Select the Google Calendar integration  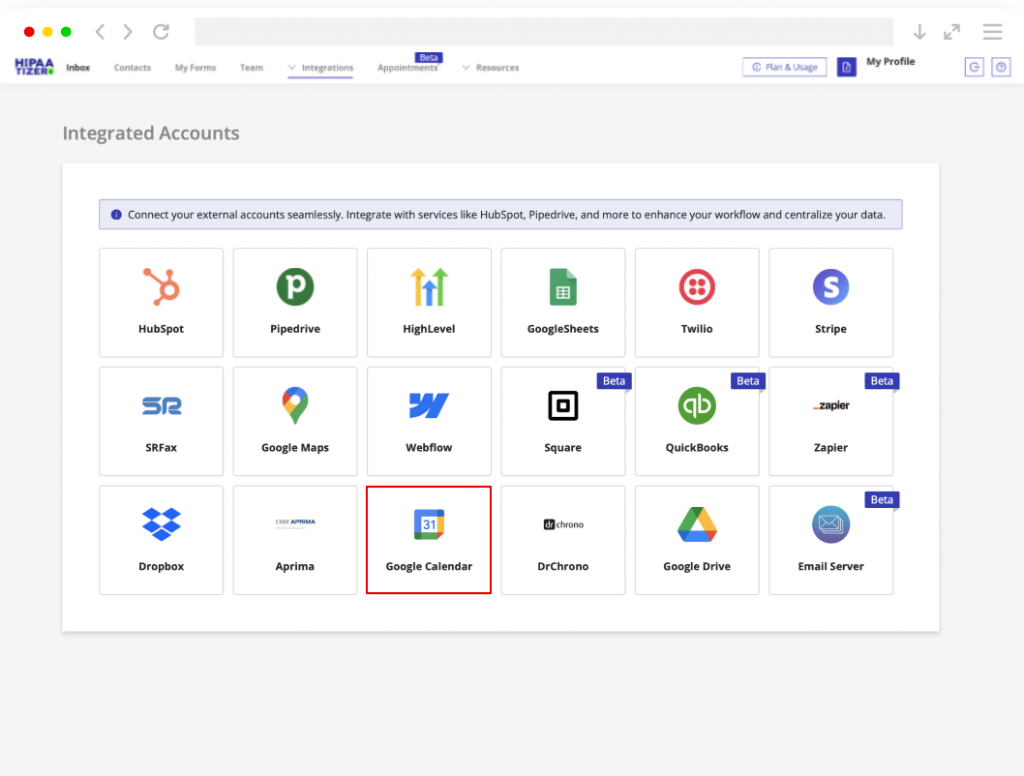(429, 540)
